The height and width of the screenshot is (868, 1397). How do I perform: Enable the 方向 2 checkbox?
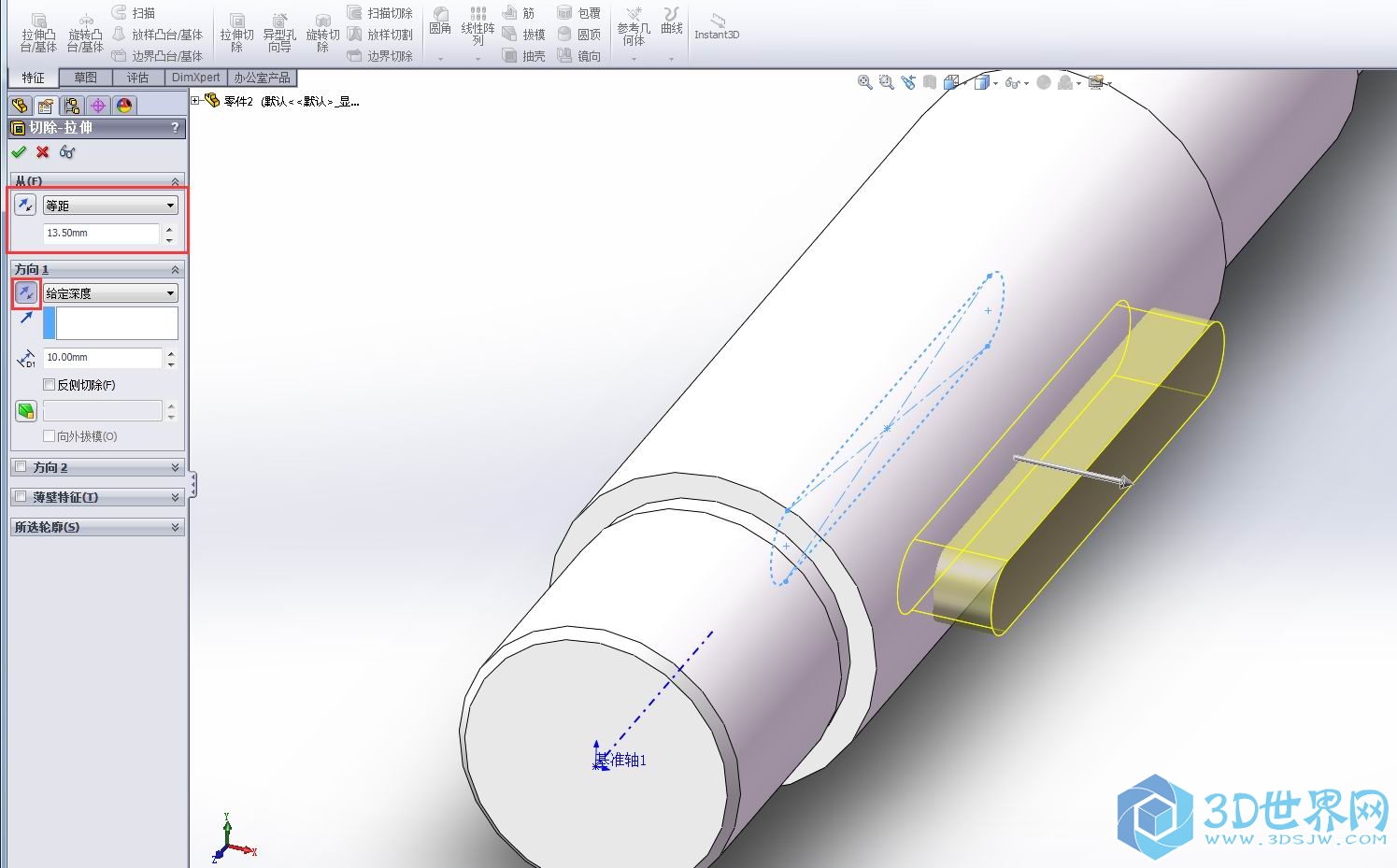[x=21, y=467]
